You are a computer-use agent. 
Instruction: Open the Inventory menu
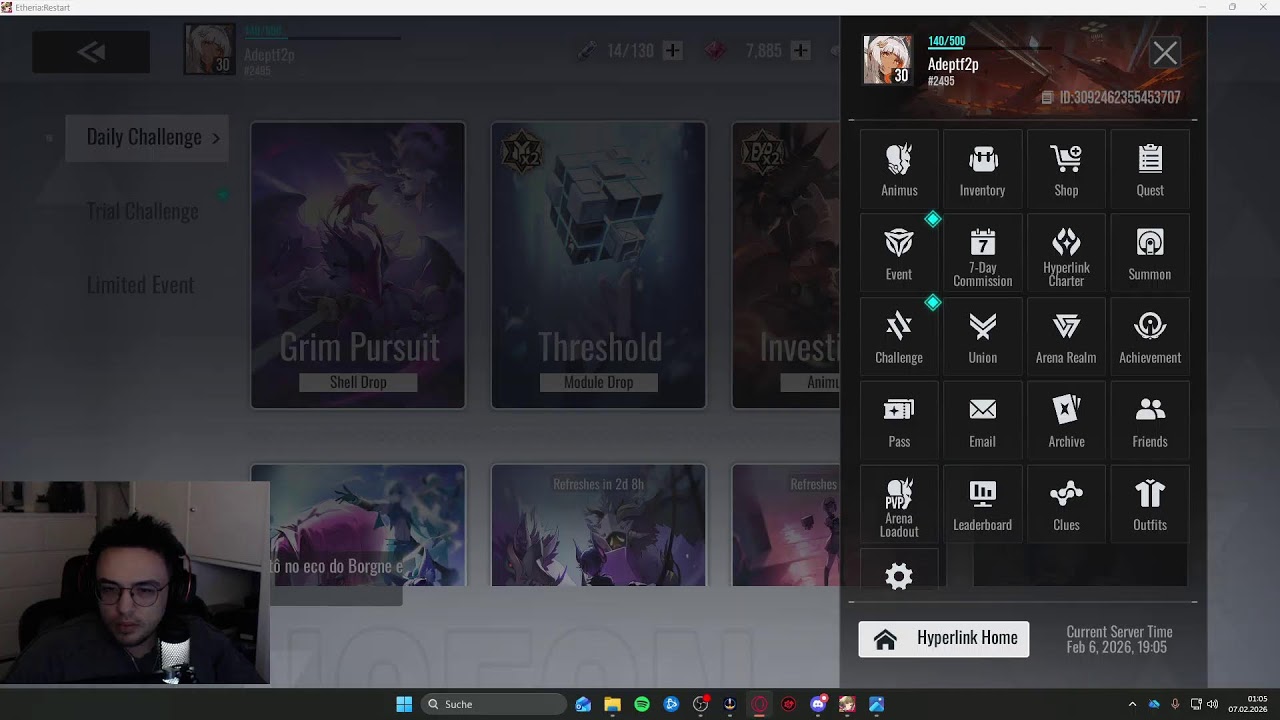point(982,169)
